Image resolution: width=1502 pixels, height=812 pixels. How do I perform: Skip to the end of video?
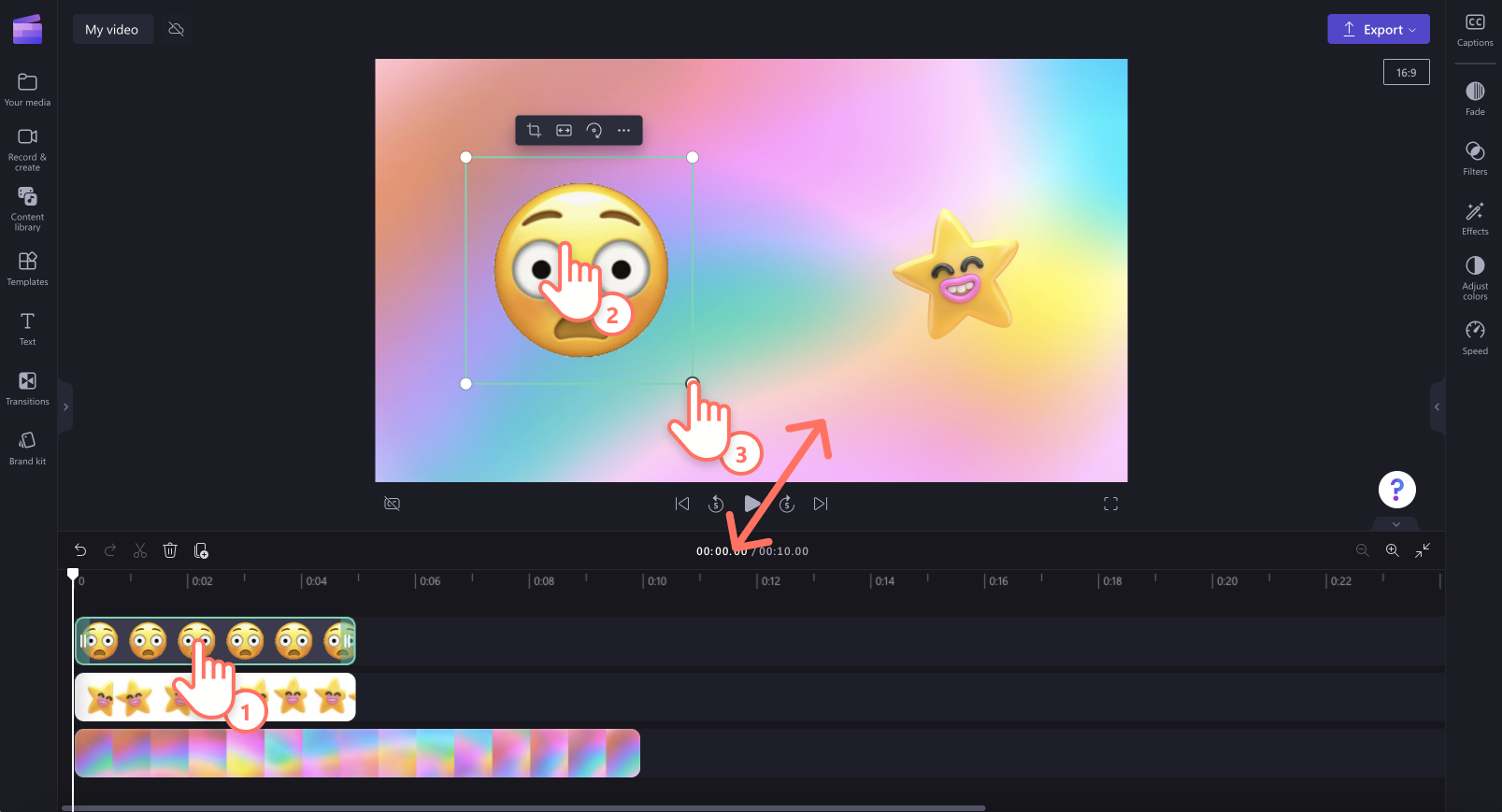point(821,504)
